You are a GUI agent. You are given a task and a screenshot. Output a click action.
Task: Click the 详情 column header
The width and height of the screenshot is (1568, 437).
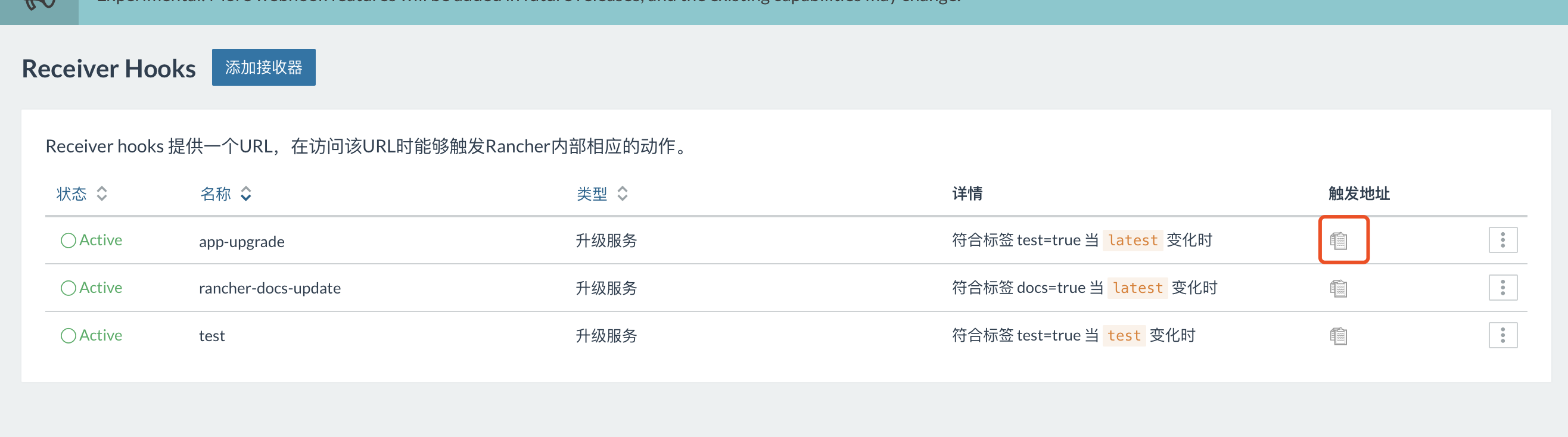click(967, 193)
